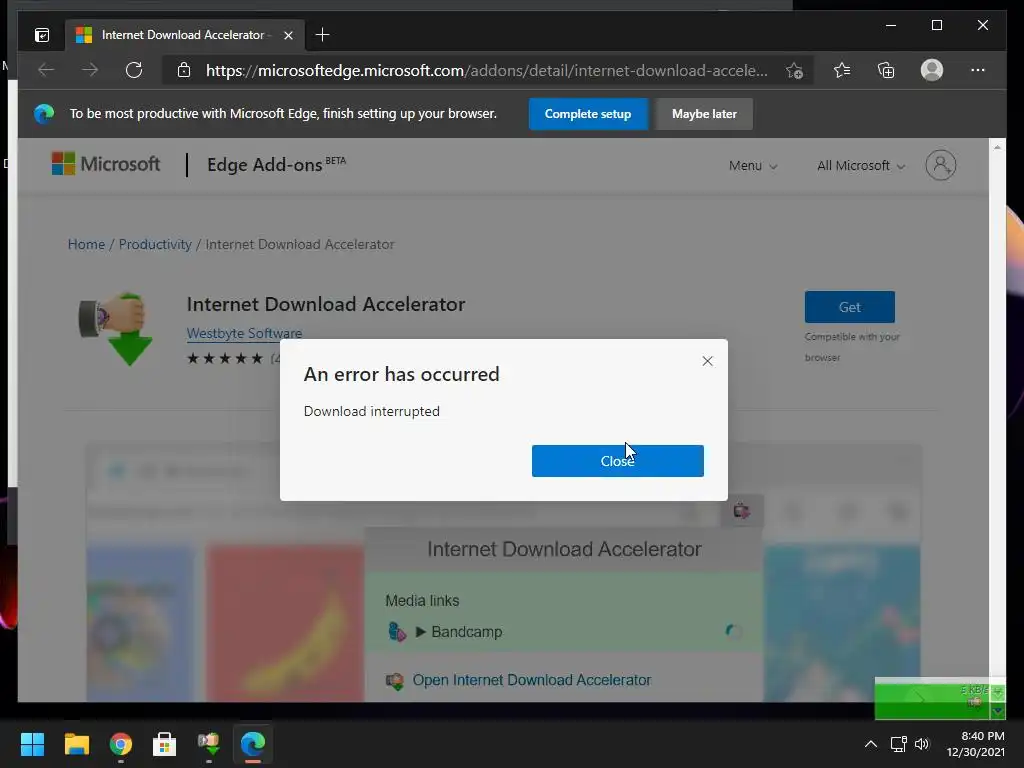The height and width of the screenshot is (768, 1024).
Task: Open the network icon in the system tray
Action: pos(899,744)
